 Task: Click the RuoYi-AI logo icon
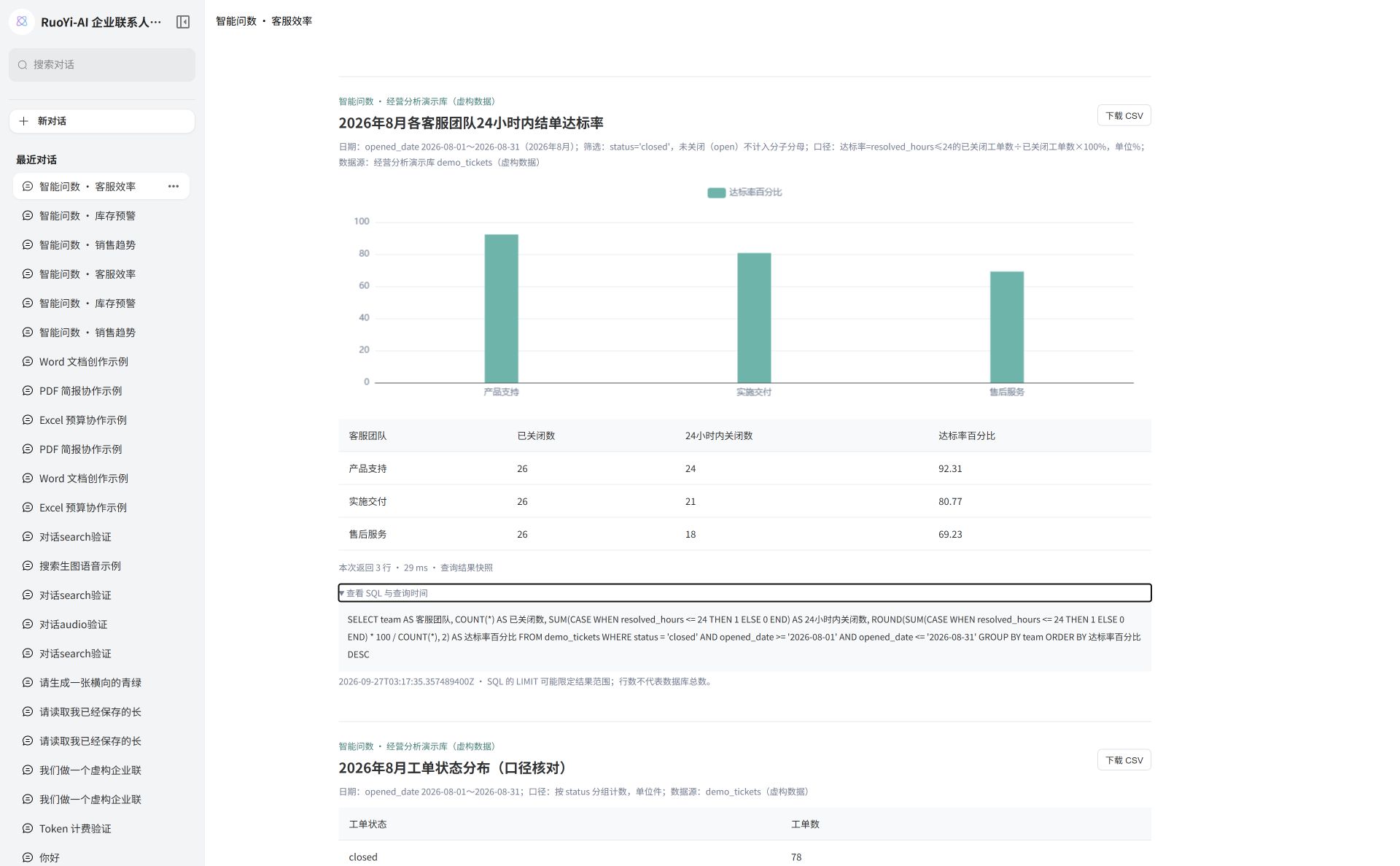click(x=22, y=22)
